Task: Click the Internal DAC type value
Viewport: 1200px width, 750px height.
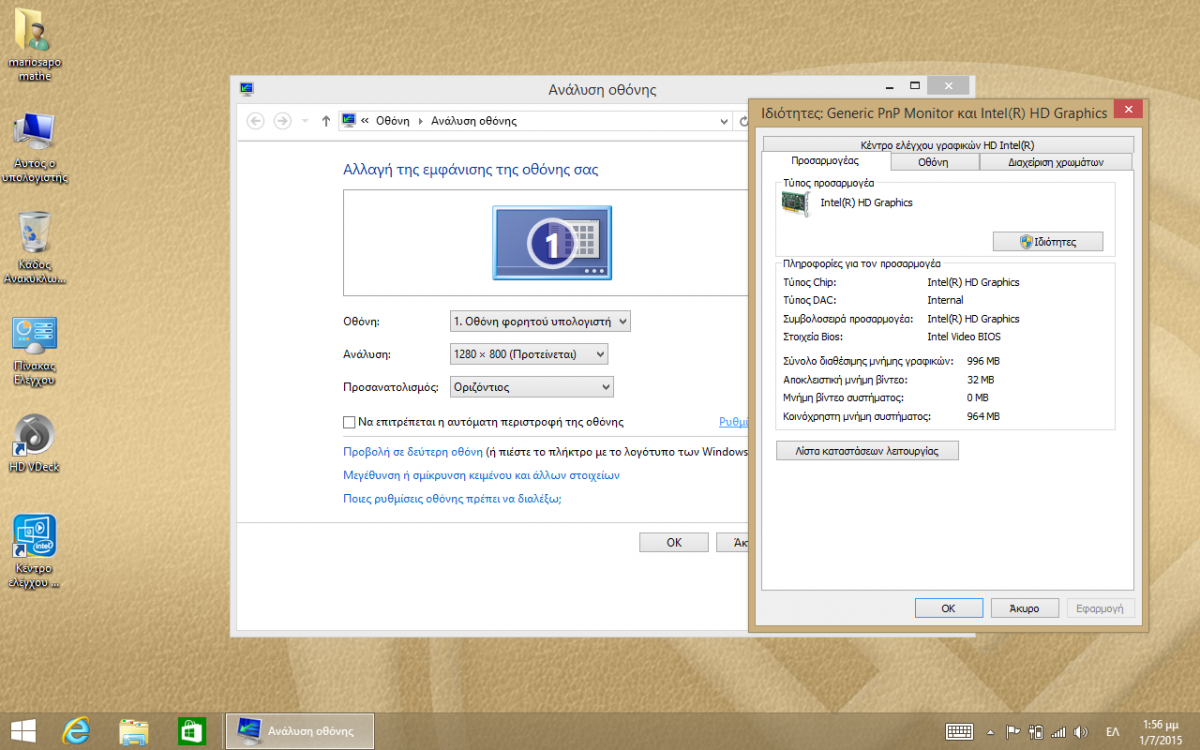Action: click(x=945, y=300)
